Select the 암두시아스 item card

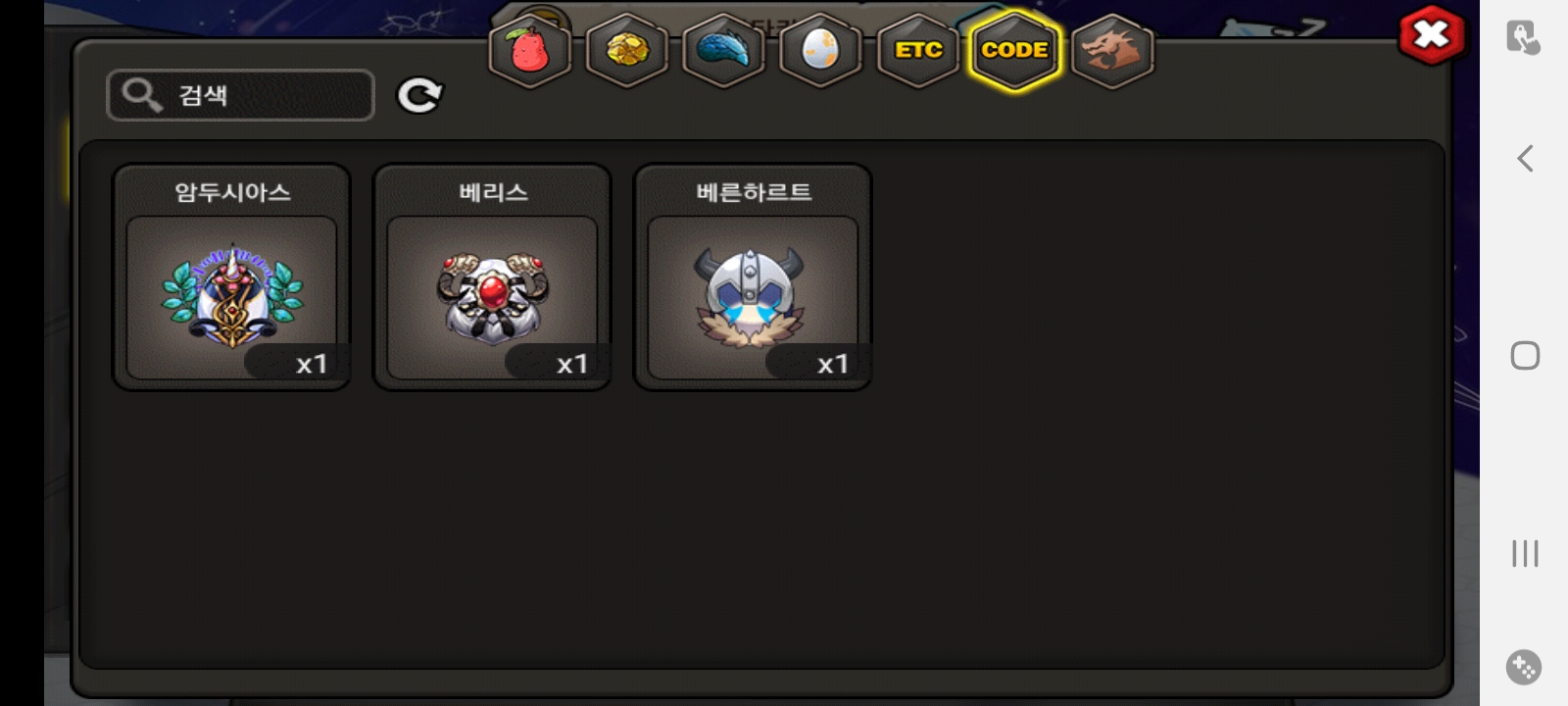231,277
